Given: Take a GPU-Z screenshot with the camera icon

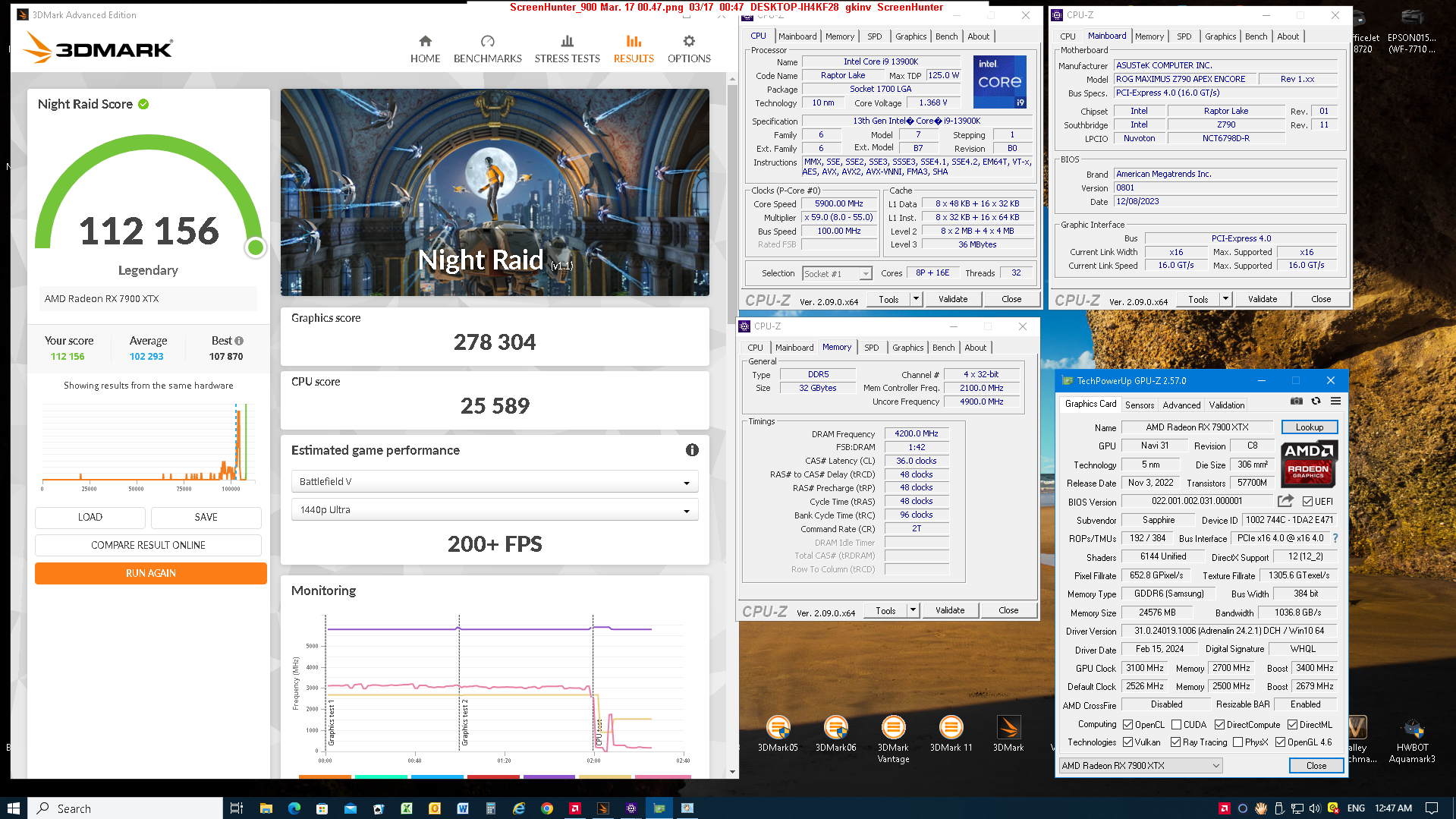Looking at the screenshot, I should pyautogui.click(x=1297, y=401).
